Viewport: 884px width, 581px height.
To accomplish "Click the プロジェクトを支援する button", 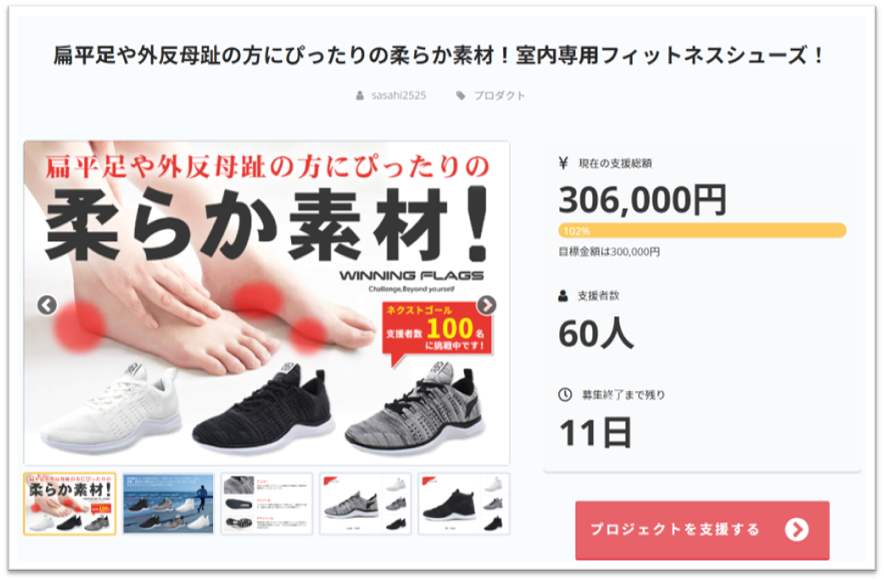I will coord(702,530).
